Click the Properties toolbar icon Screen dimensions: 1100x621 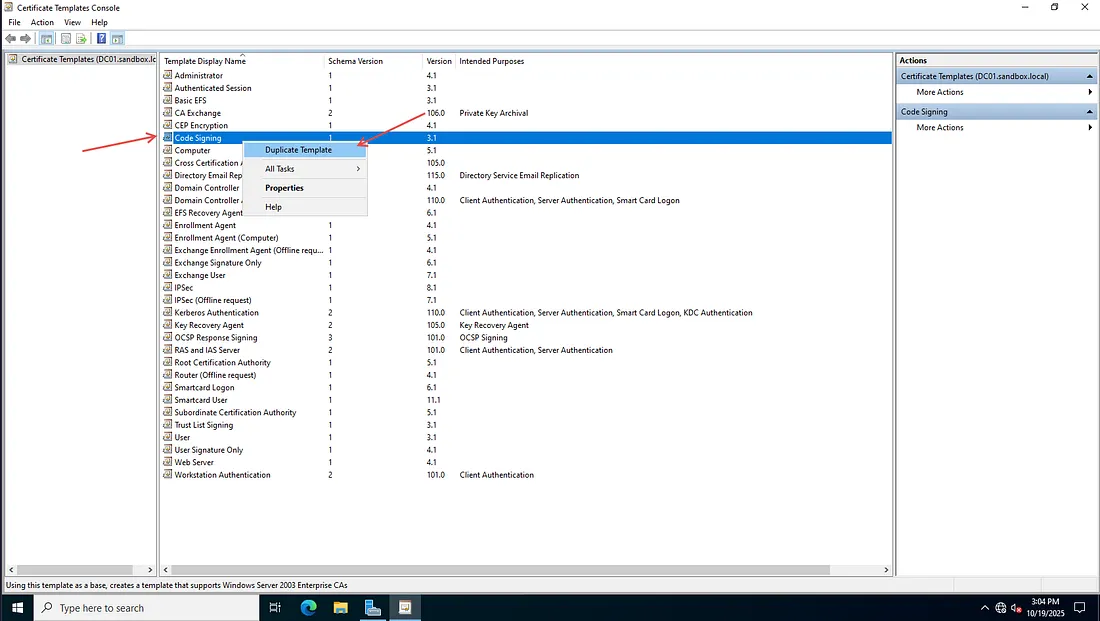66,39
